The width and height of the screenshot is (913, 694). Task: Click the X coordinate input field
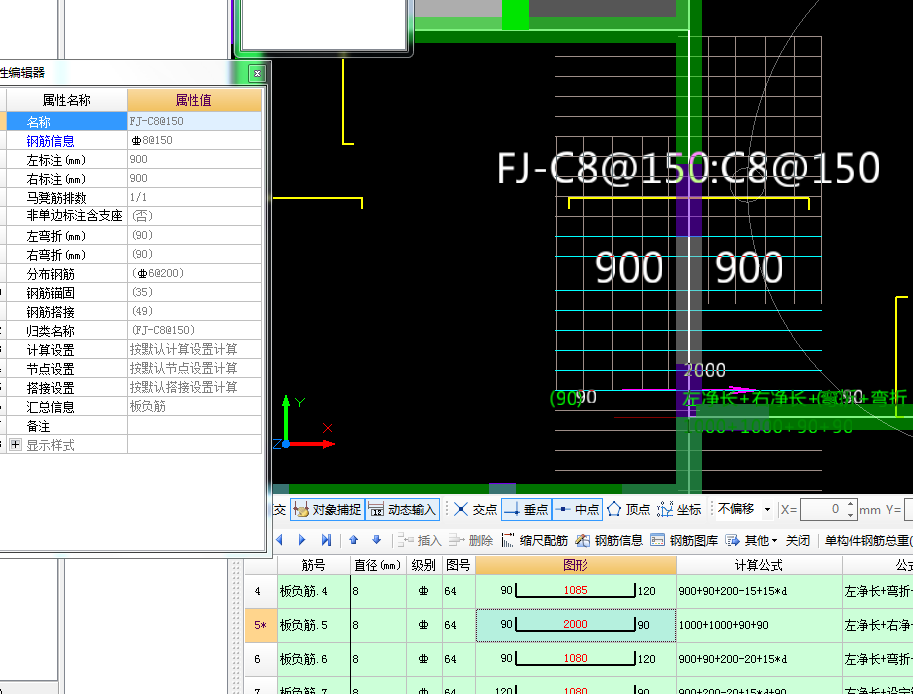tap(822, 509)
